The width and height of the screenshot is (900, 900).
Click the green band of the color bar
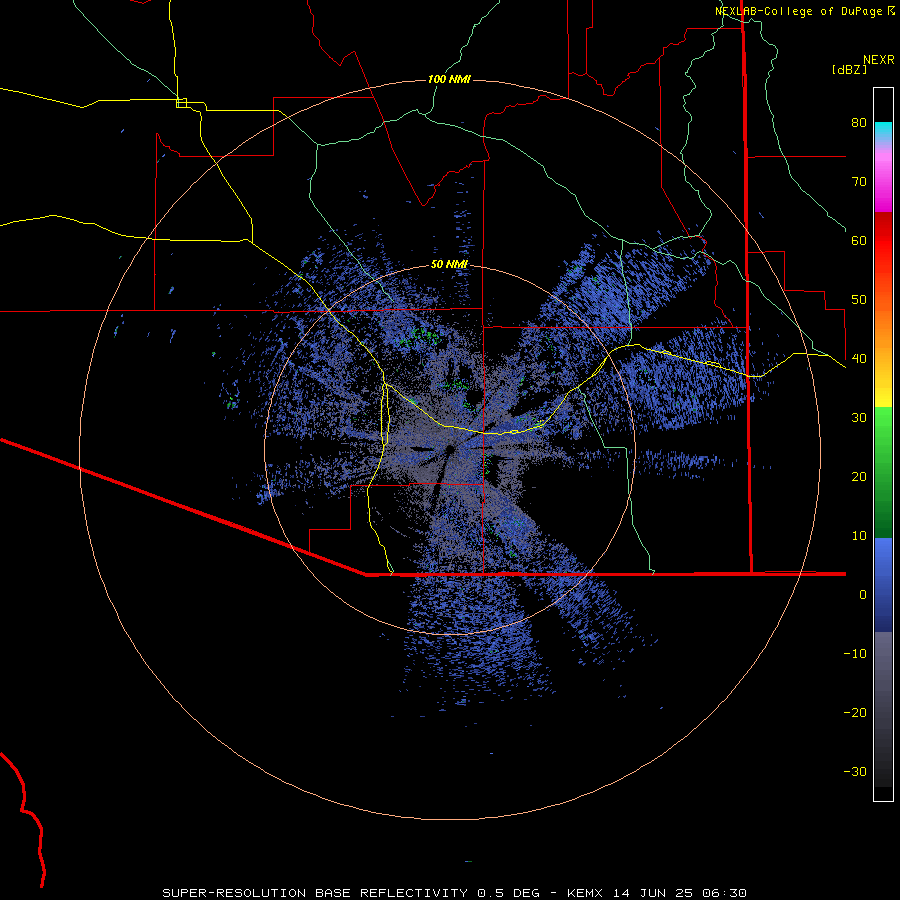[x=883, y=472]
